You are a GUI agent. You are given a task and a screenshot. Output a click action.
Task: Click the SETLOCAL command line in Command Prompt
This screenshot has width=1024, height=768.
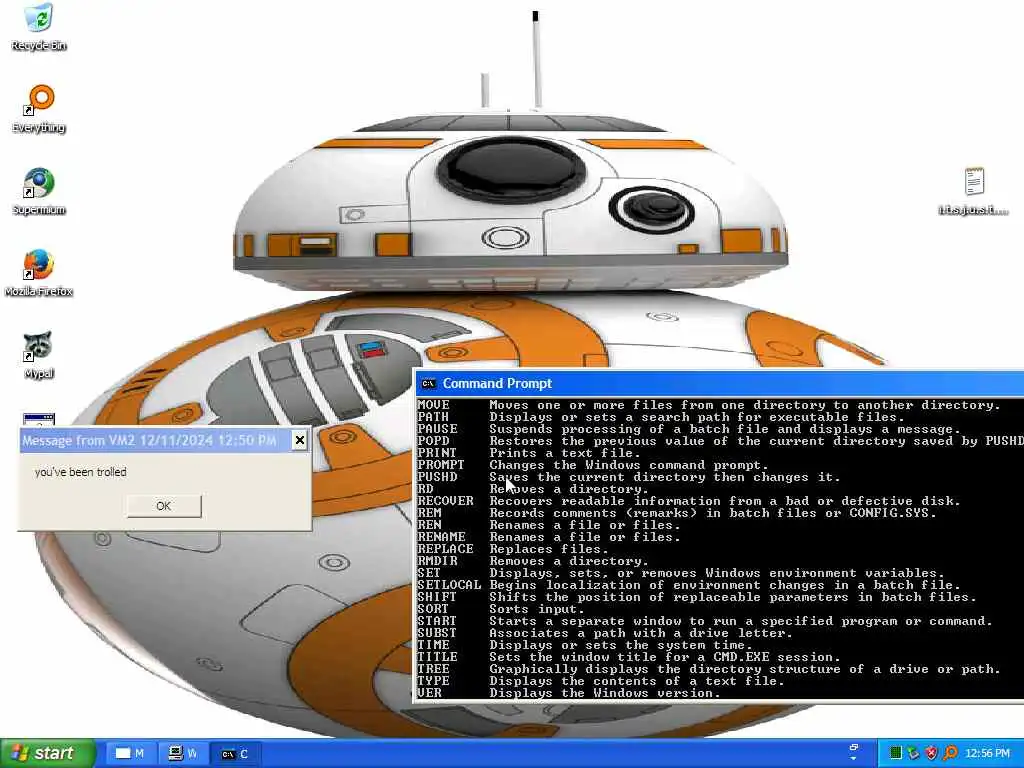point(690,585)
